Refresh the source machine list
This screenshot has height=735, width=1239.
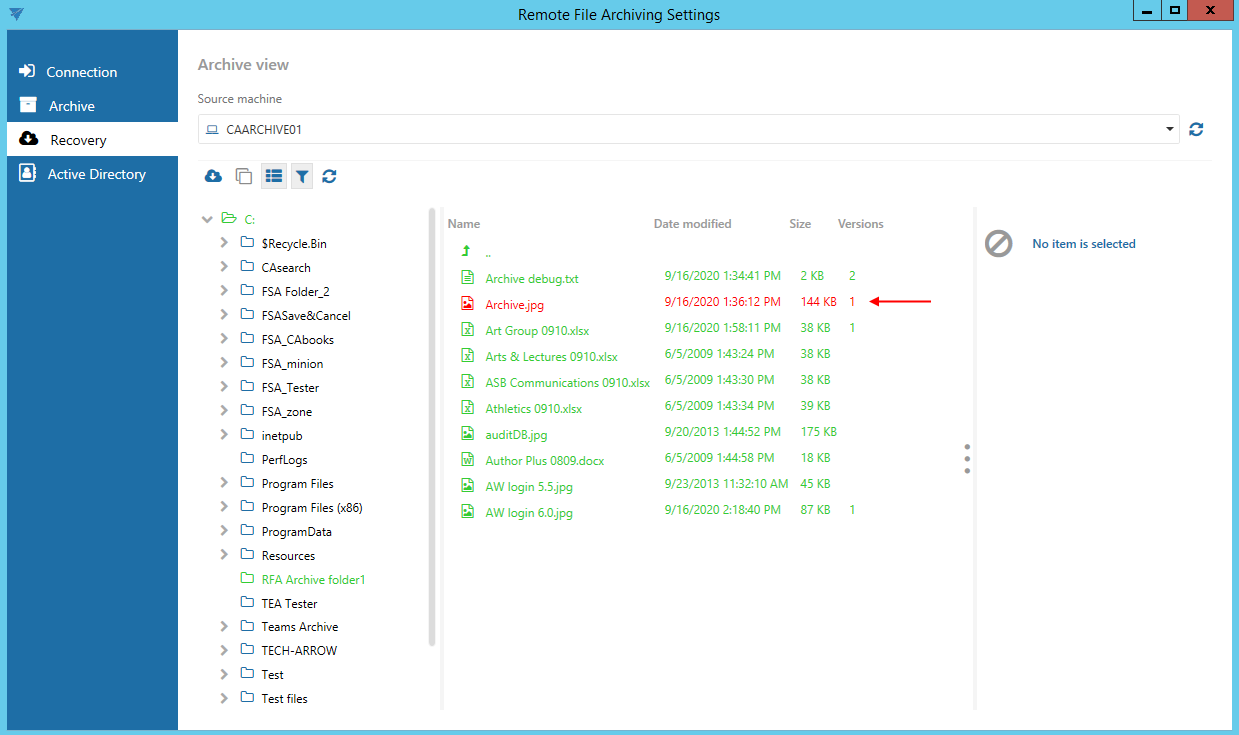click(1196, 130)
